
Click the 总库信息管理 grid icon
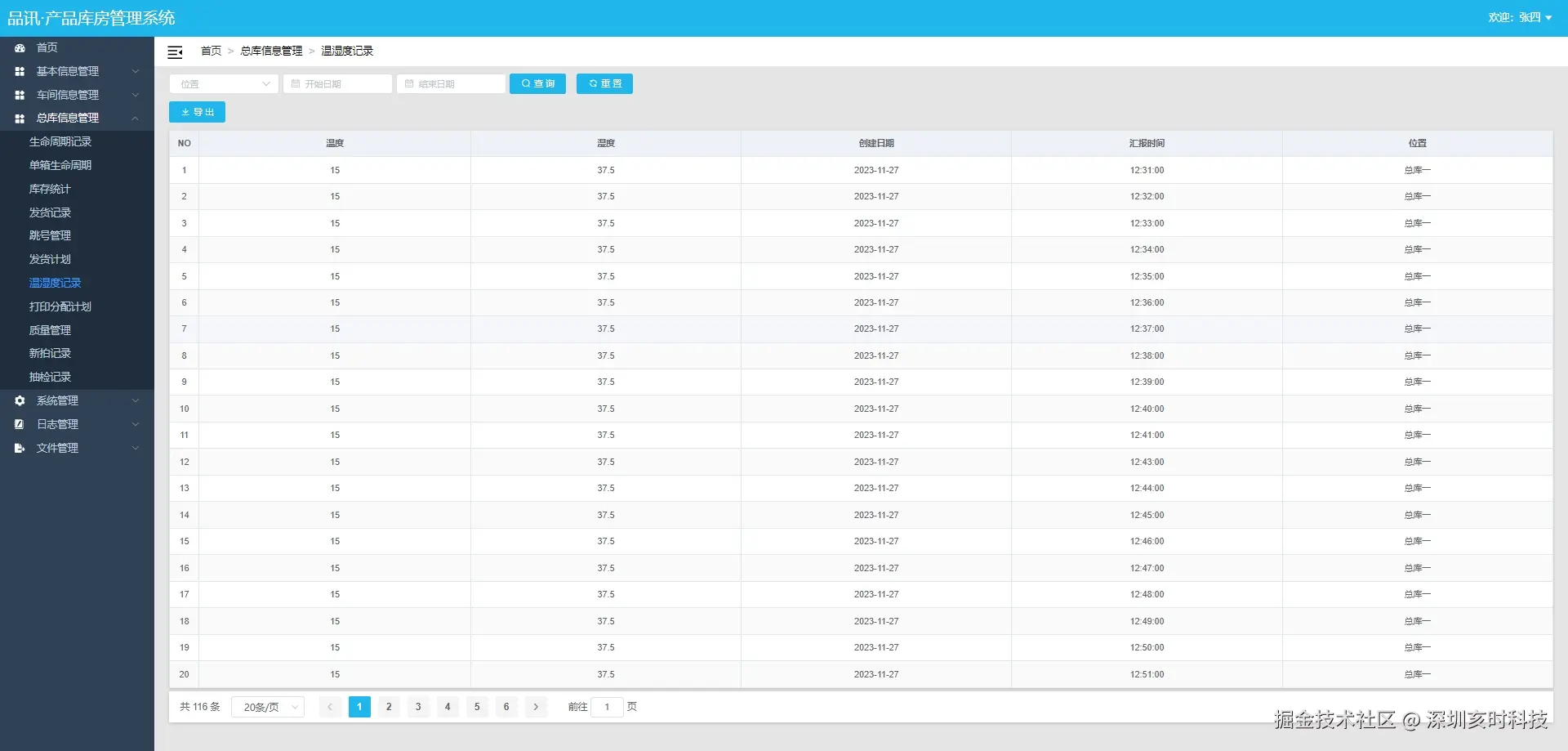pyautogui.click(x=20, y=118)
